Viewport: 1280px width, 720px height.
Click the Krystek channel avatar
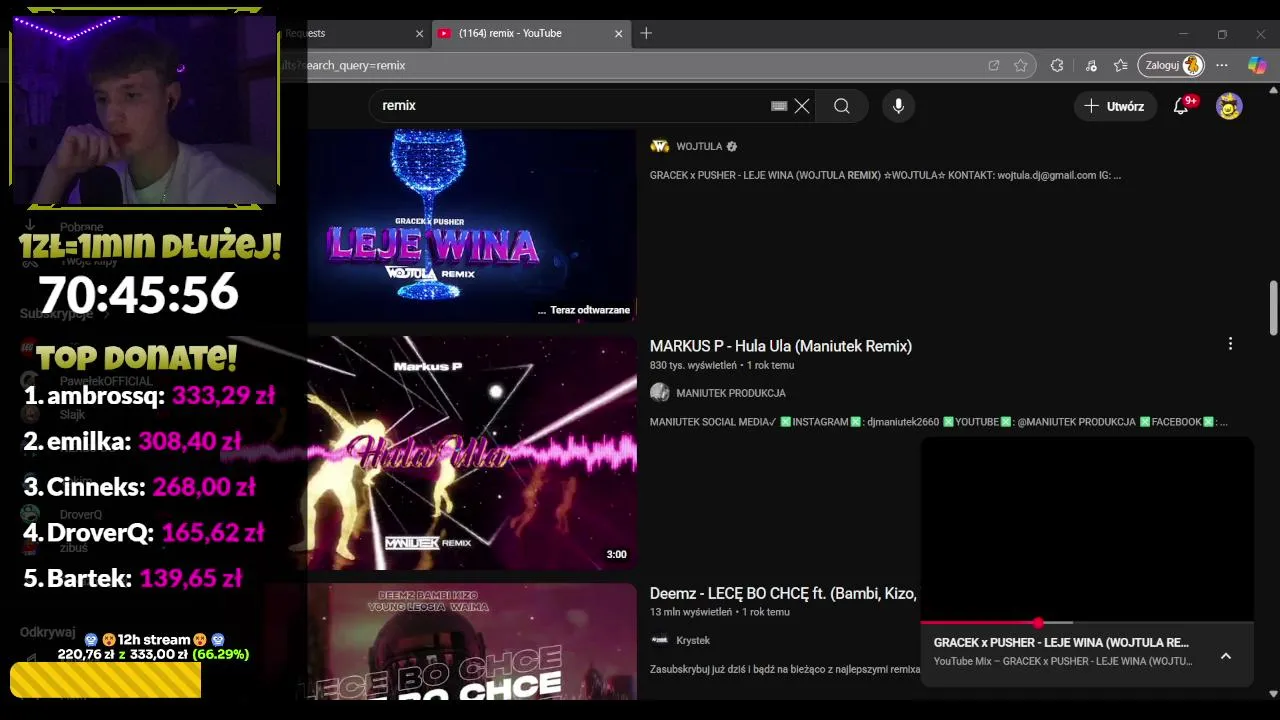click(659, 640)
